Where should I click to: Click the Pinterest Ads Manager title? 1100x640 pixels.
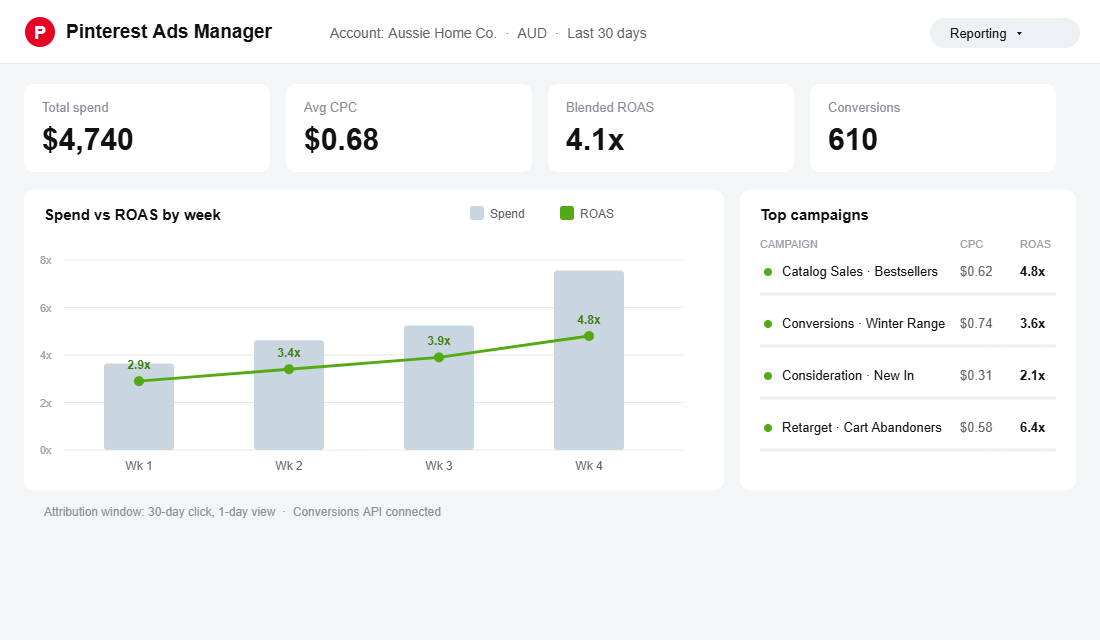coord(168,32)
